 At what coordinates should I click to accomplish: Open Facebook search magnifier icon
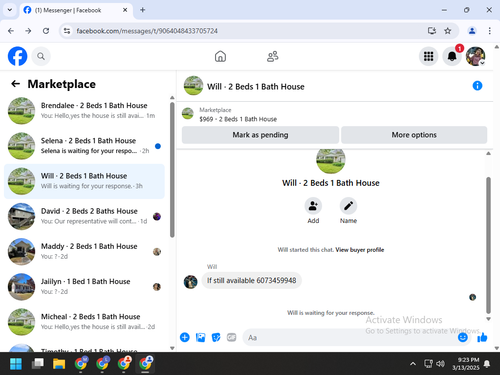point(41,56)
